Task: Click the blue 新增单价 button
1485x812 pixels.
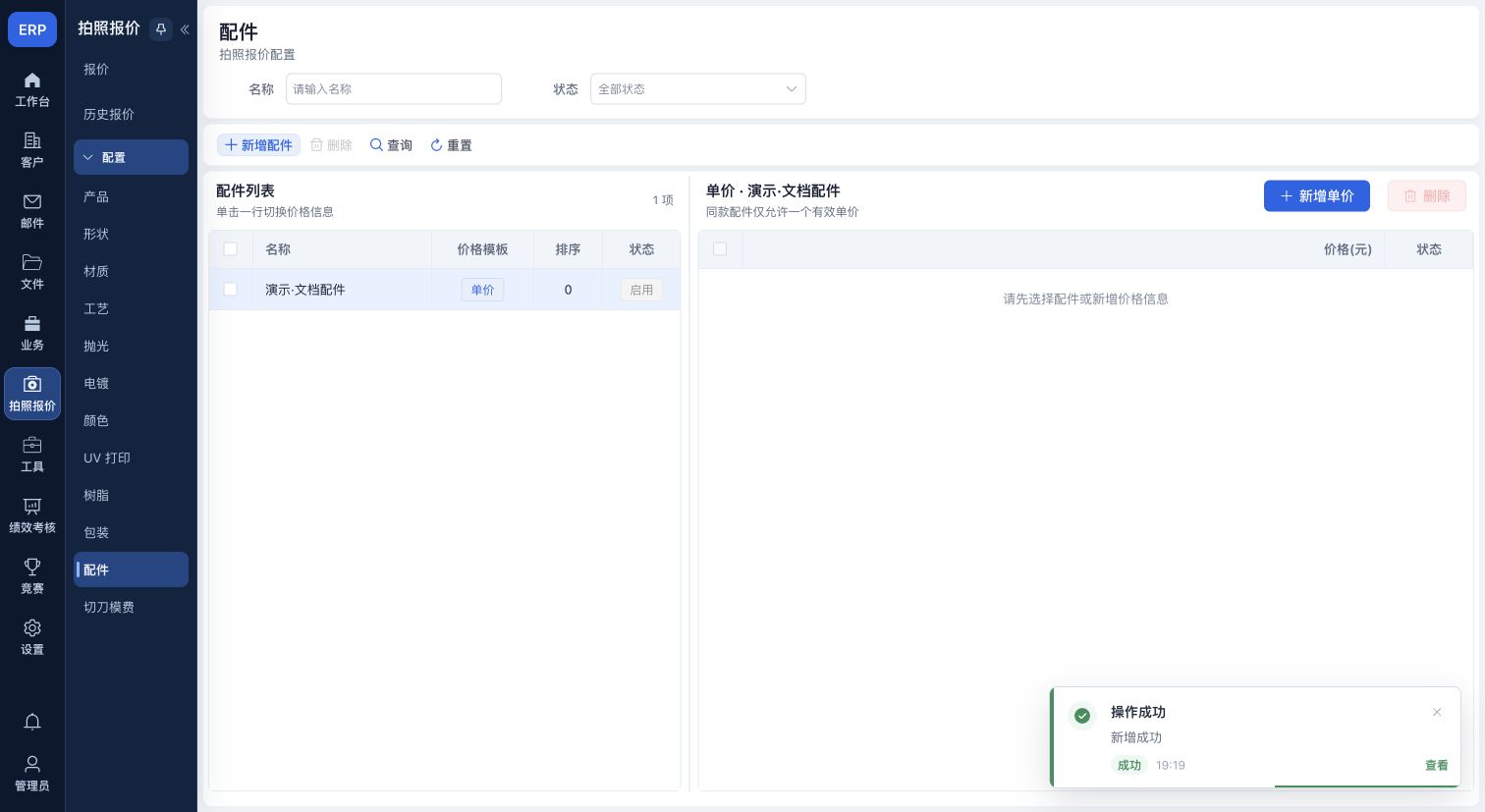Action: pyautogui.click(x=1316, y=195)
